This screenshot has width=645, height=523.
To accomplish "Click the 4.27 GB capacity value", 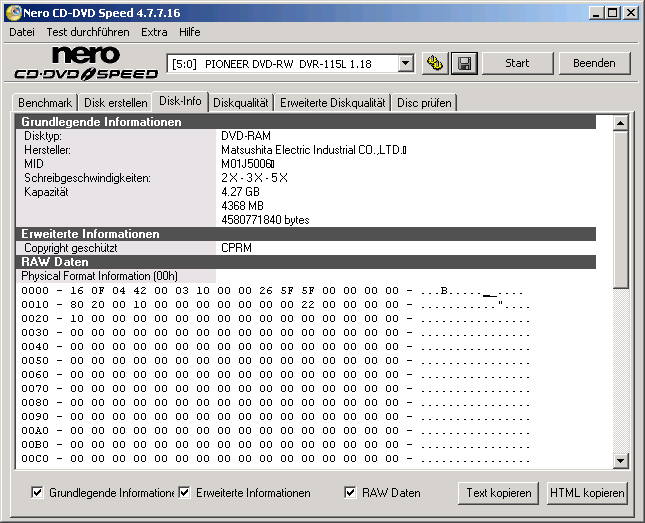I will pos(240,192).
